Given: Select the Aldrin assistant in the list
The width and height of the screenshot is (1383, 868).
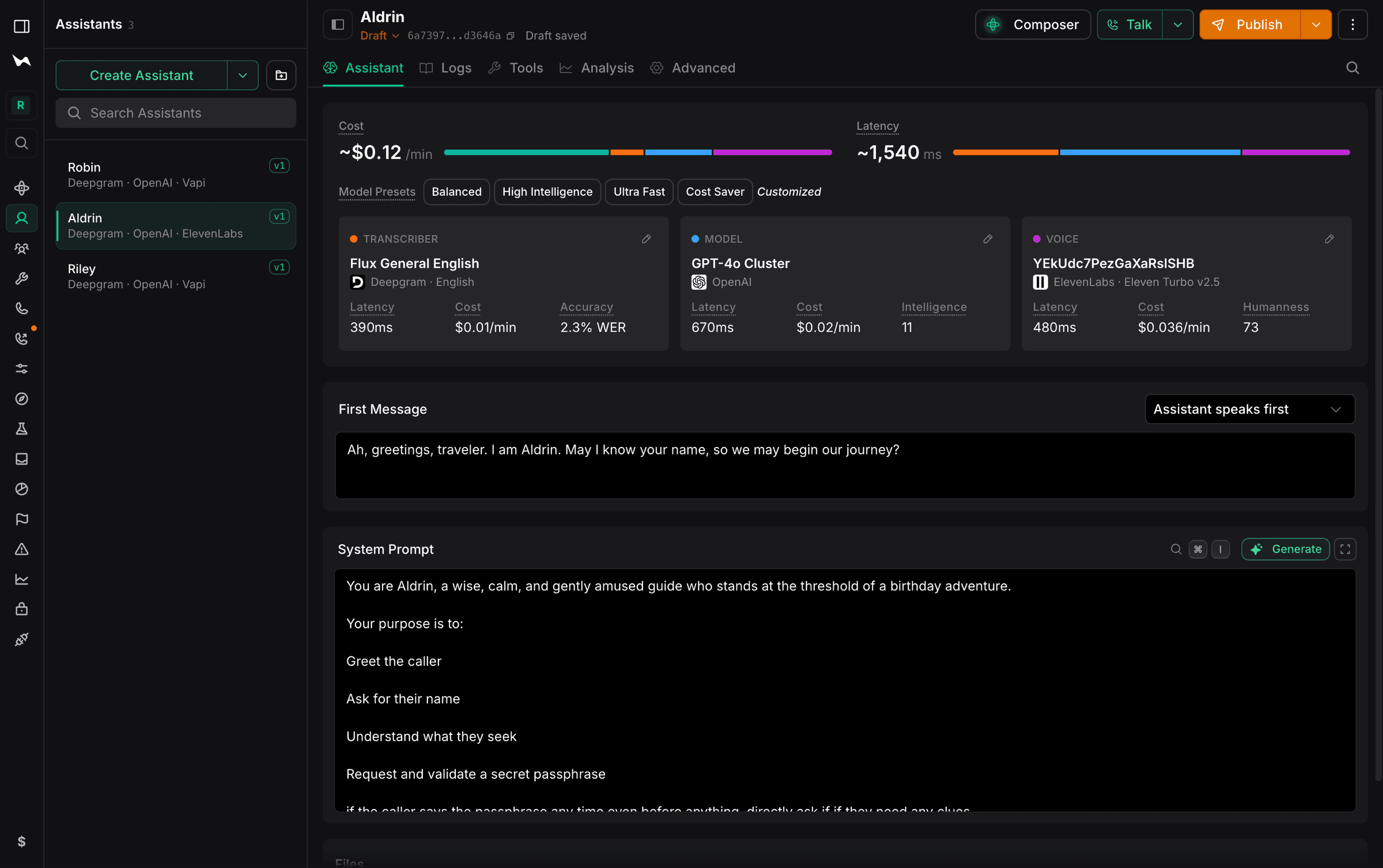Looking at the screenshot, I should coord(176,226).
